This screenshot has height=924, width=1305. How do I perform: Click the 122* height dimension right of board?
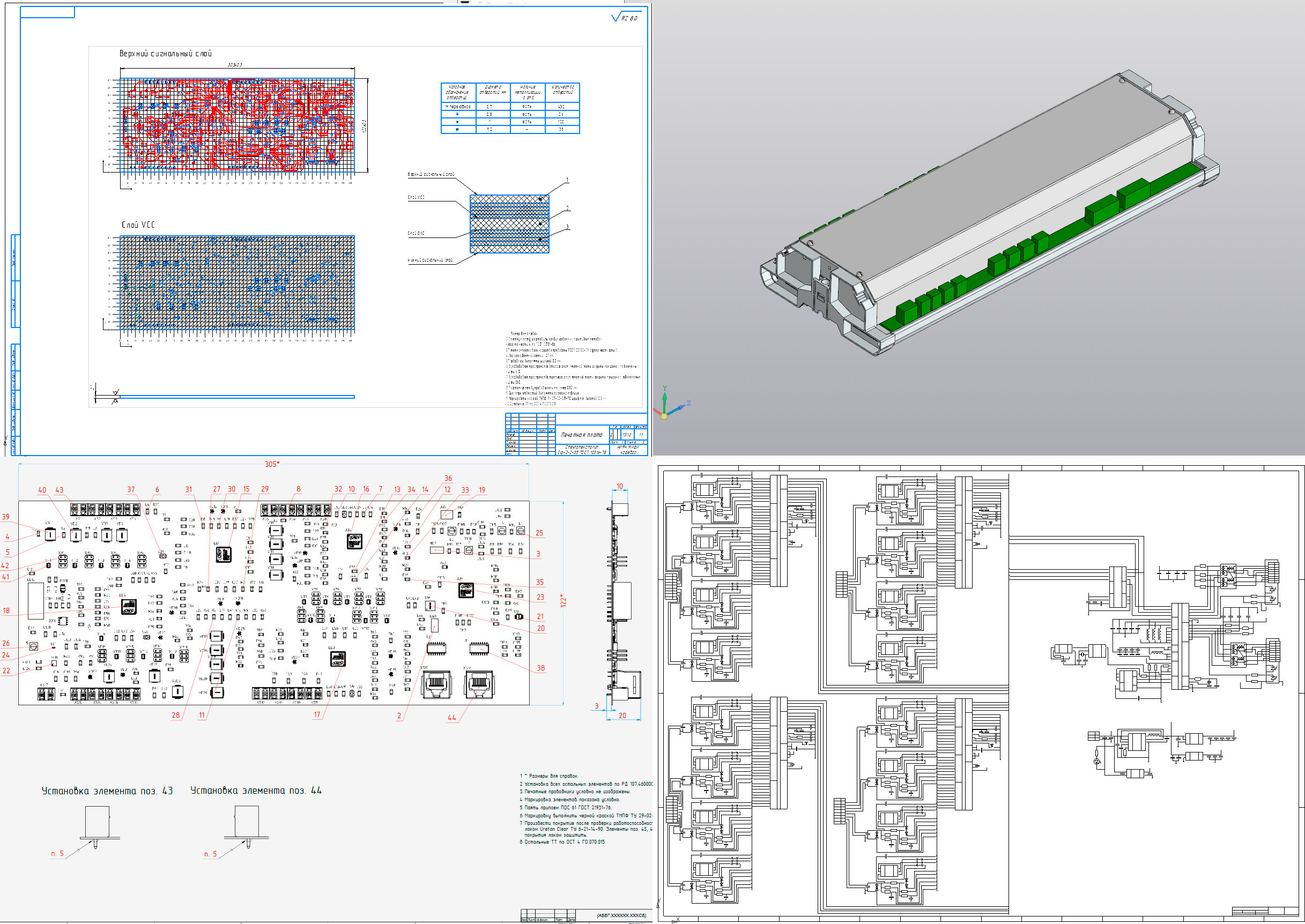click(563, 601)
